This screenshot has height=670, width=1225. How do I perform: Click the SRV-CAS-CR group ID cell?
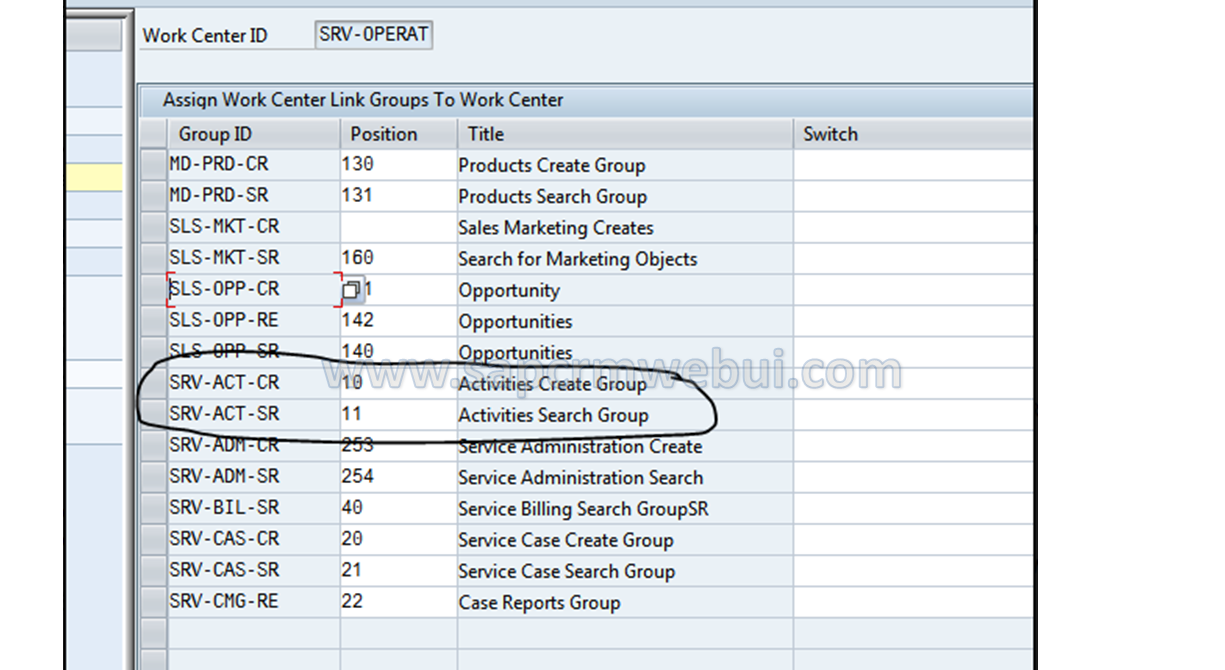point(254,539)
